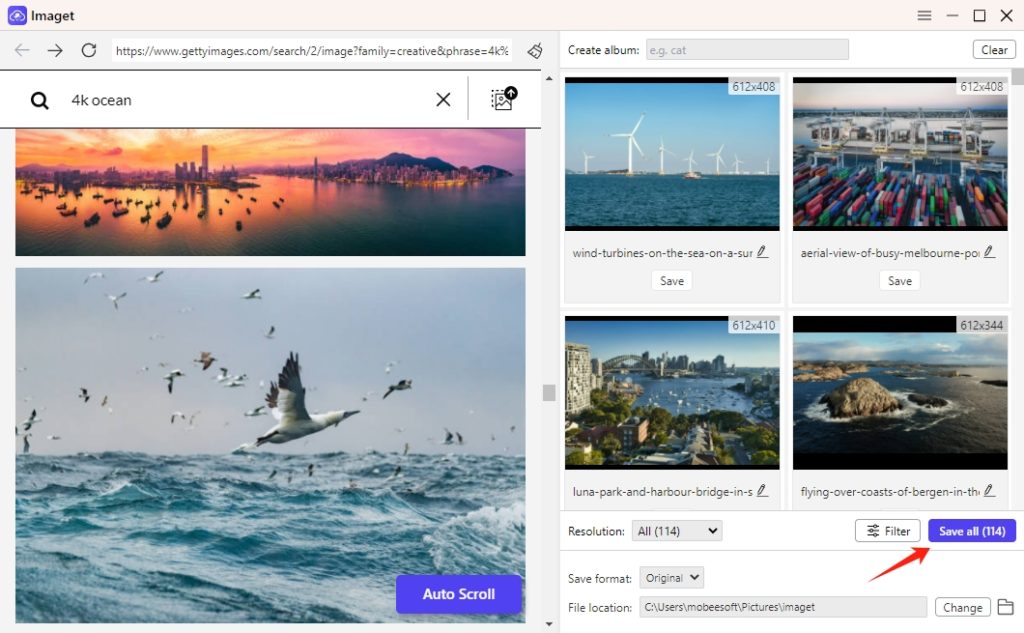Click Clear next to Create album
The image size is (1024, 633).
click(994, 49)
